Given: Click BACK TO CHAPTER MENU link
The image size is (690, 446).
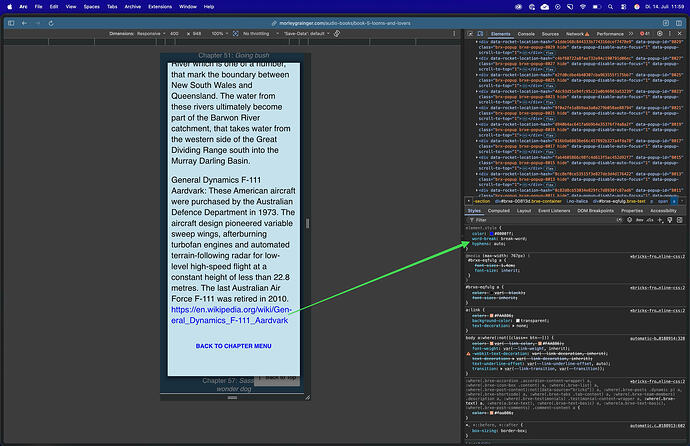Looking at the screenshot, I should [x=233, y=346].
